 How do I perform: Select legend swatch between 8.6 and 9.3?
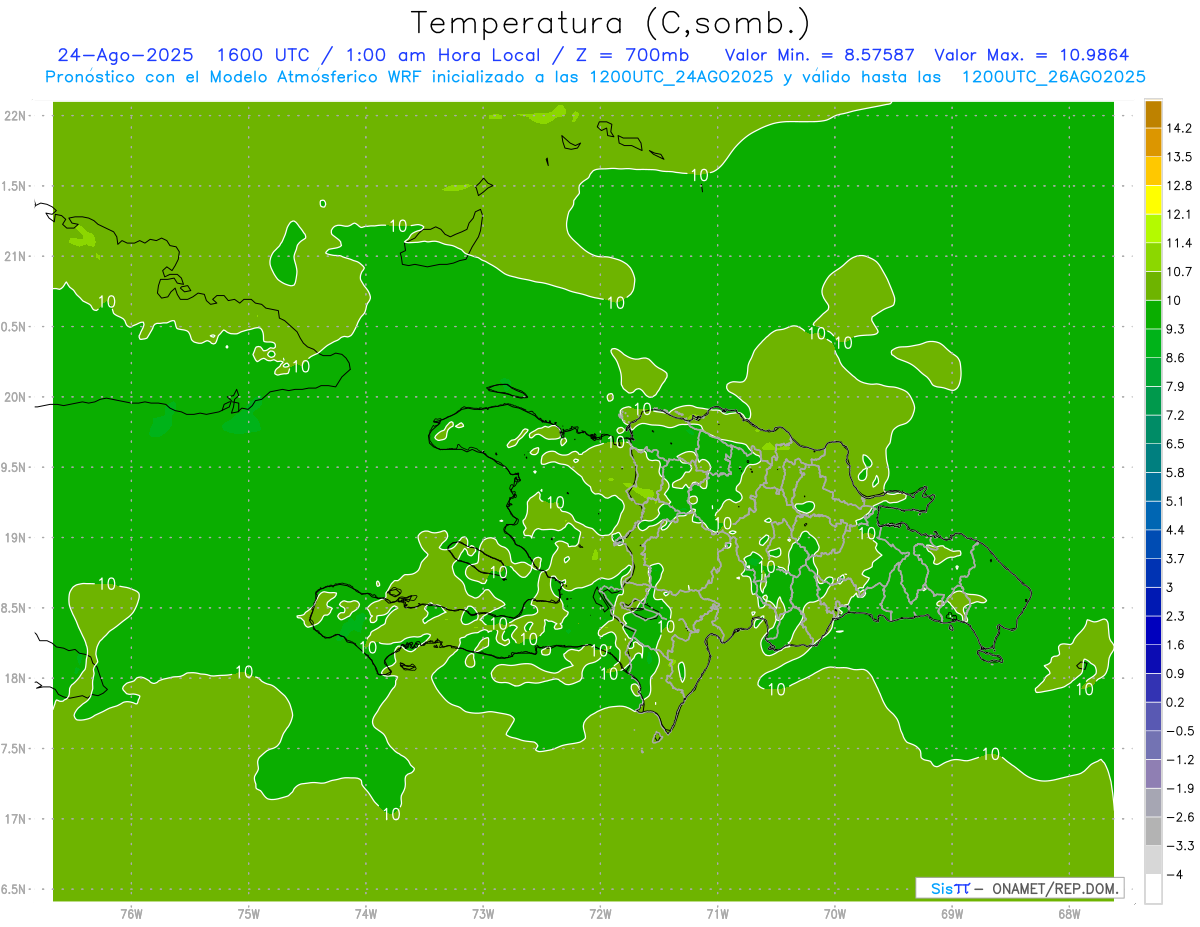tap(1153, 343)
